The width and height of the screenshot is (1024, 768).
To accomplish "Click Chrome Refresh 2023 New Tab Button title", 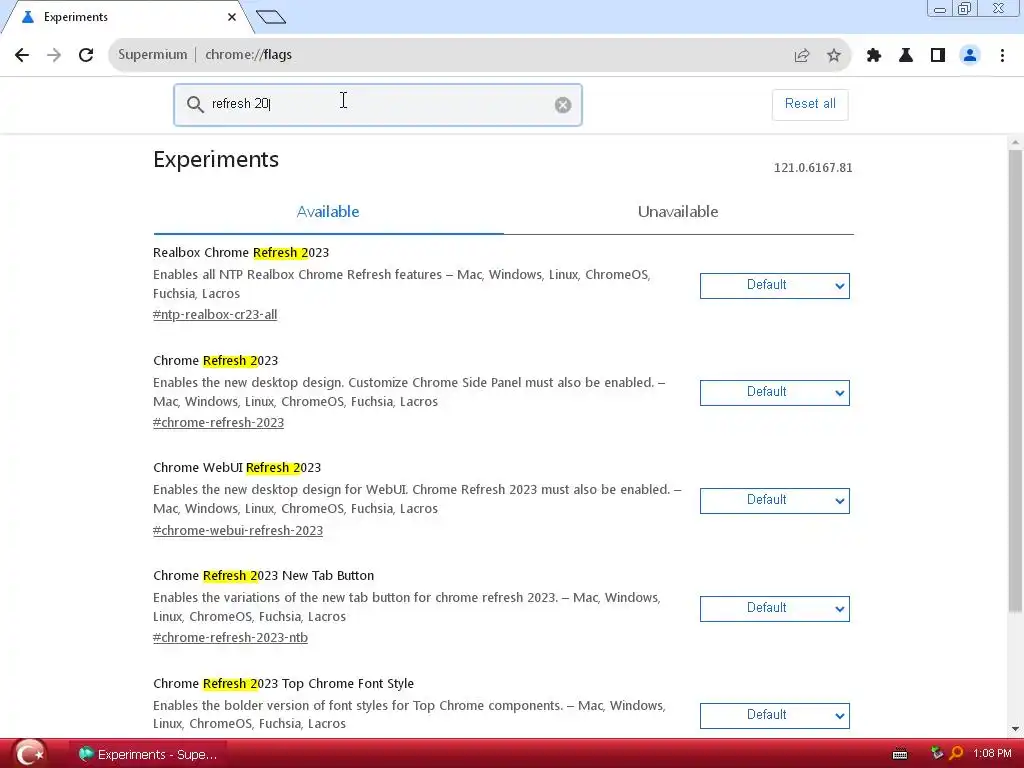I will (263, 575).
